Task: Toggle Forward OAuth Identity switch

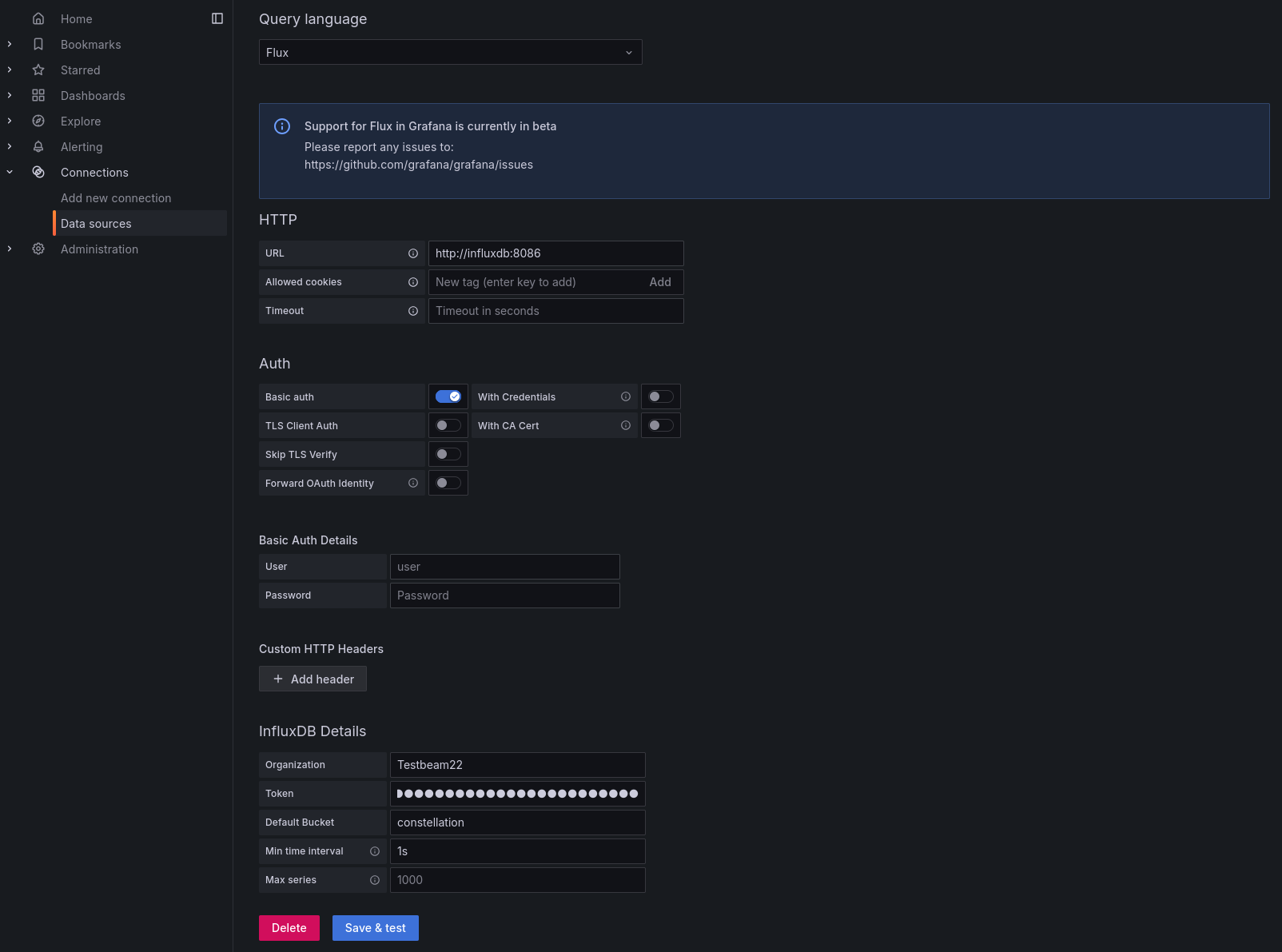Action: 448,483
